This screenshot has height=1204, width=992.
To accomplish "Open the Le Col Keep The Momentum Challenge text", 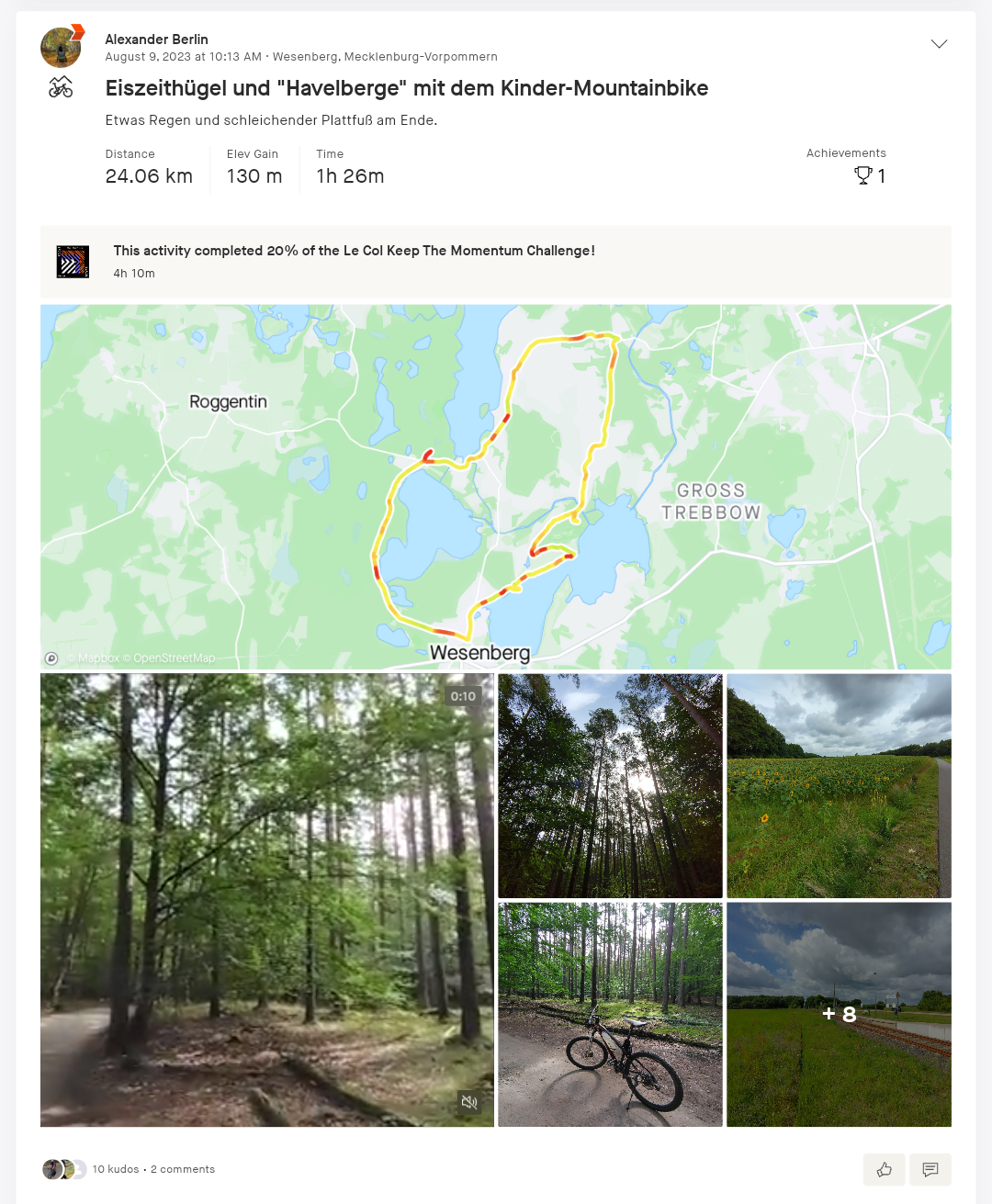I will (x=354, y=251).
